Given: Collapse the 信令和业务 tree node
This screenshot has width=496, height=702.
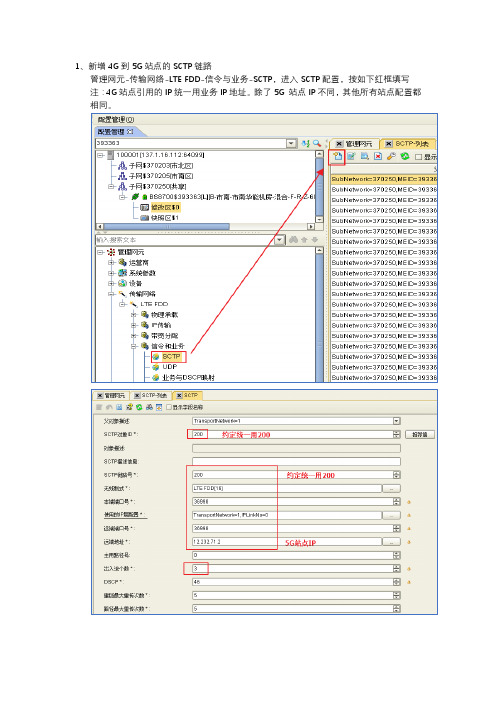Looking at the screenshot, I should pos(133,346).
